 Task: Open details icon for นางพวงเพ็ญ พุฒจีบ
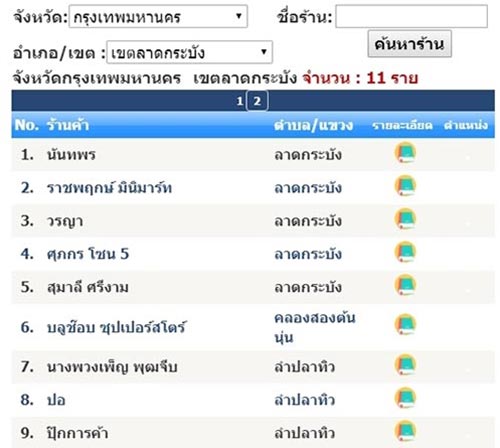(x=405, y=365)
